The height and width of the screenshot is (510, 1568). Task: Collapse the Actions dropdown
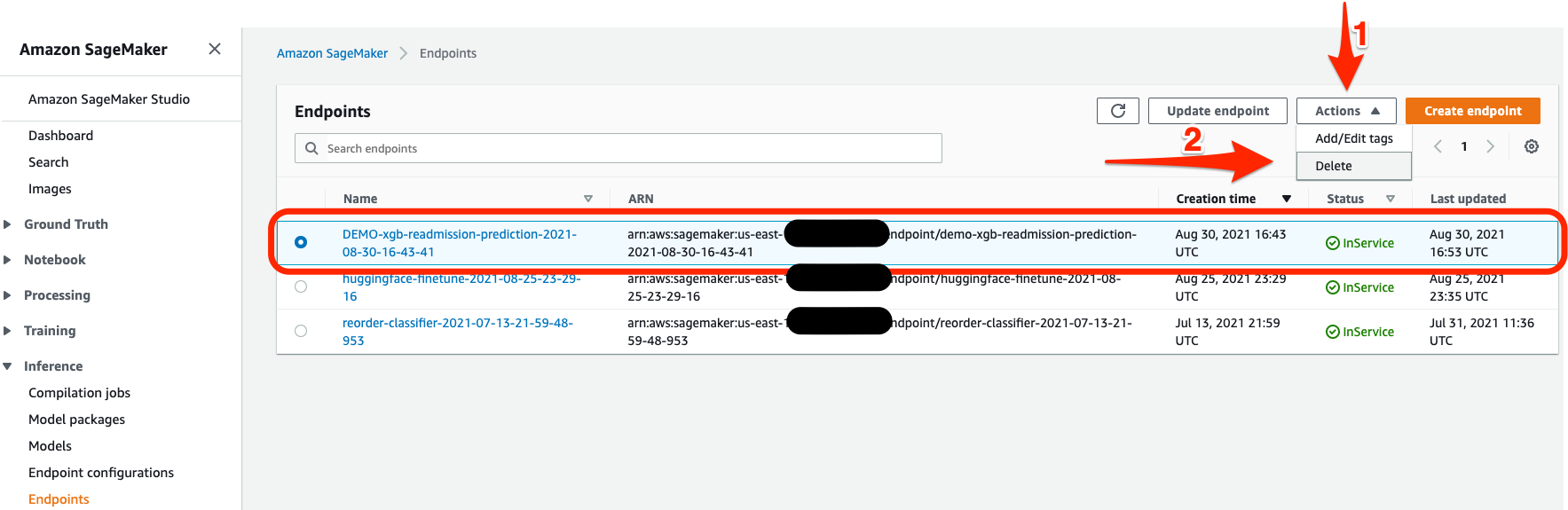1346,111
